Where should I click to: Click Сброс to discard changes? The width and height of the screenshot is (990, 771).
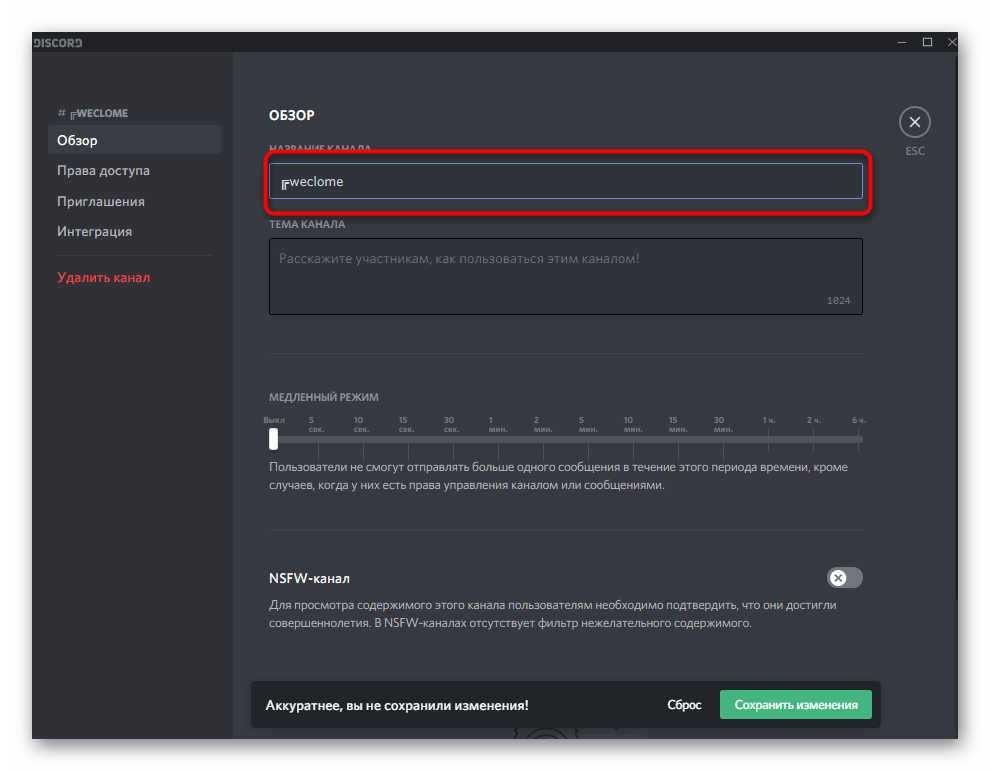(684, 705)
